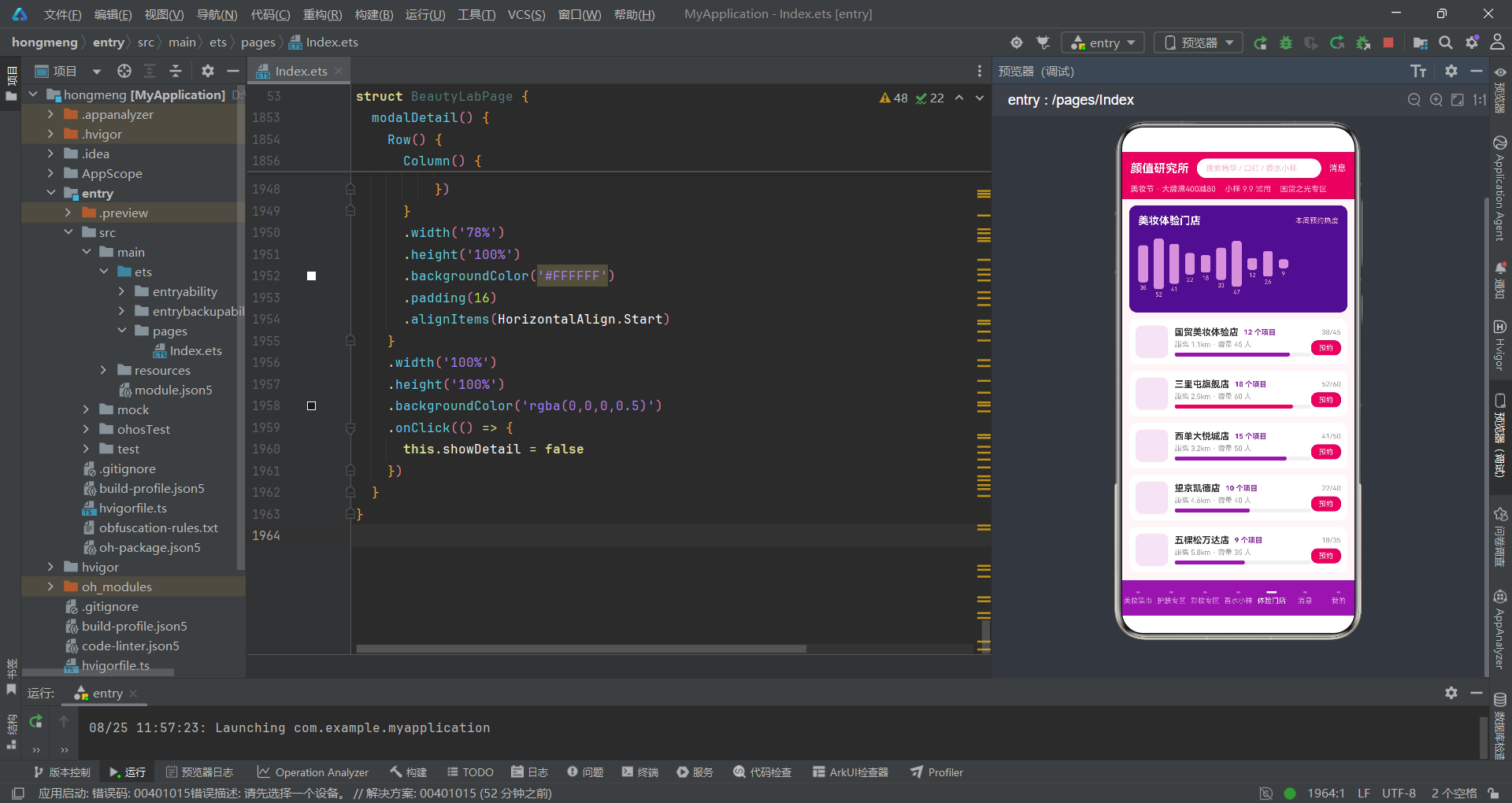The height and width of the screenshot is (803, 1512).
Task: Expand the AppScope folder
Action: click(50, 173)
